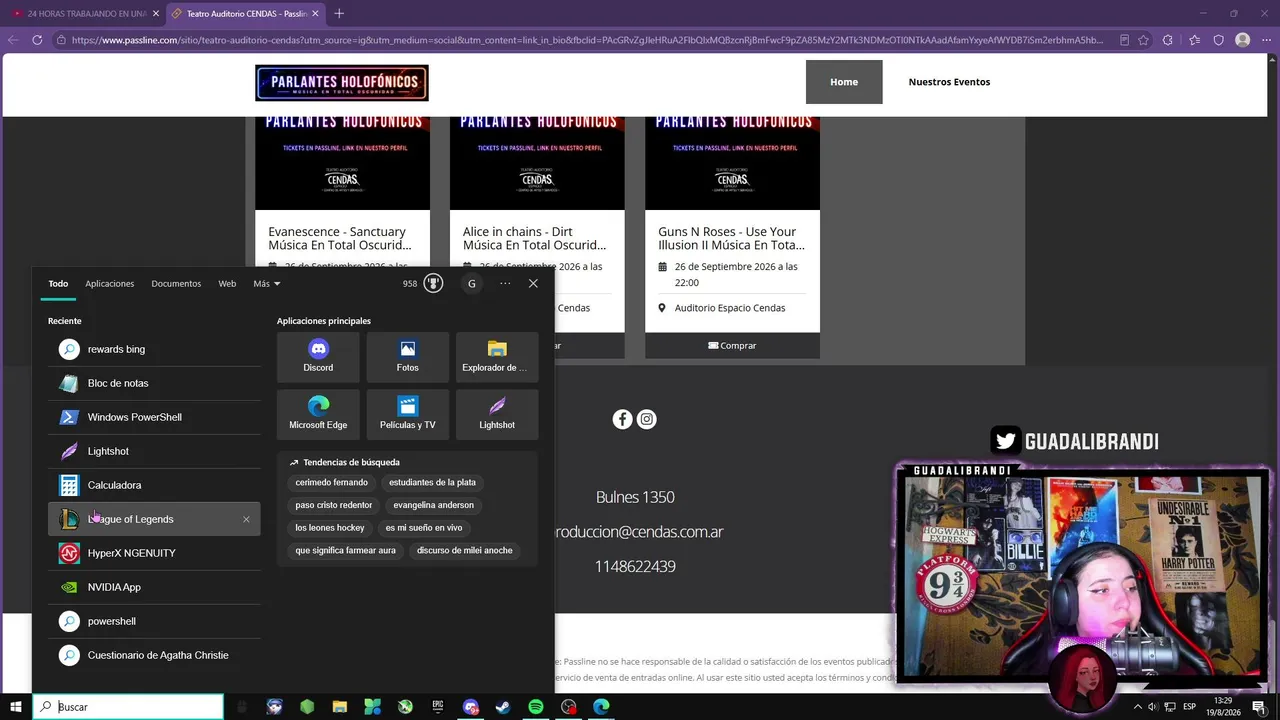Refresh the browser page

pos(37,40)
